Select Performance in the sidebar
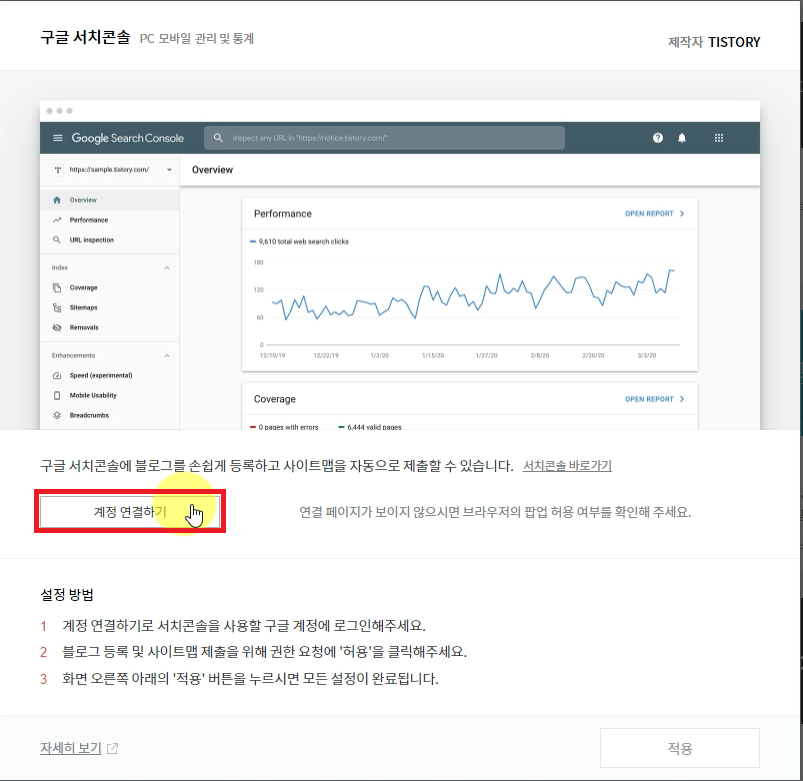 (110, 220)
